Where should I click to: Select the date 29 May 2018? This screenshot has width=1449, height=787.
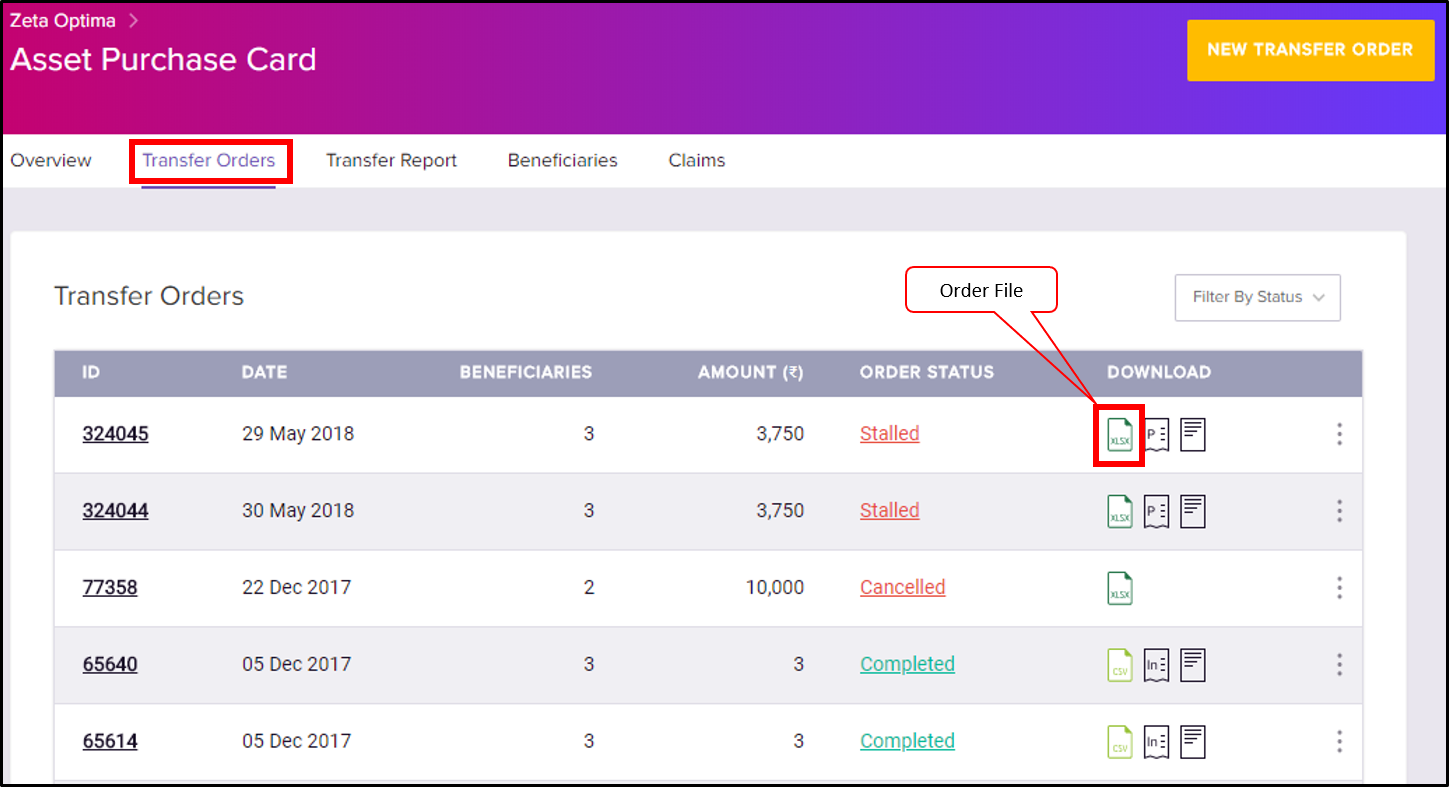(298, 434)
